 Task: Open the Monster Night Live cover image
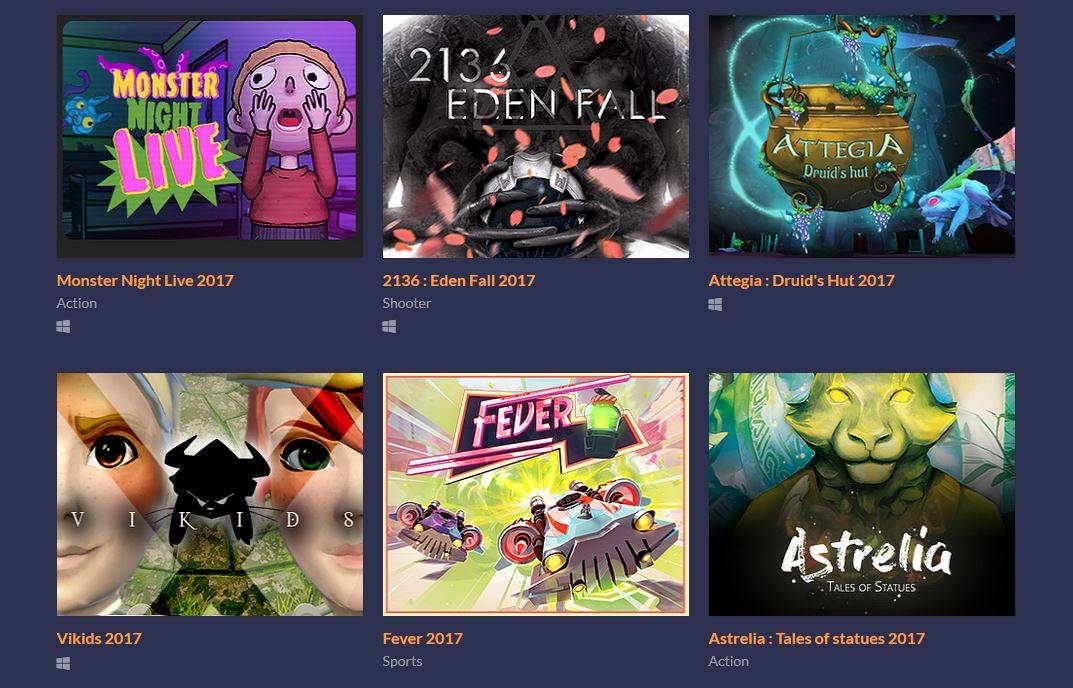(210, 136)
